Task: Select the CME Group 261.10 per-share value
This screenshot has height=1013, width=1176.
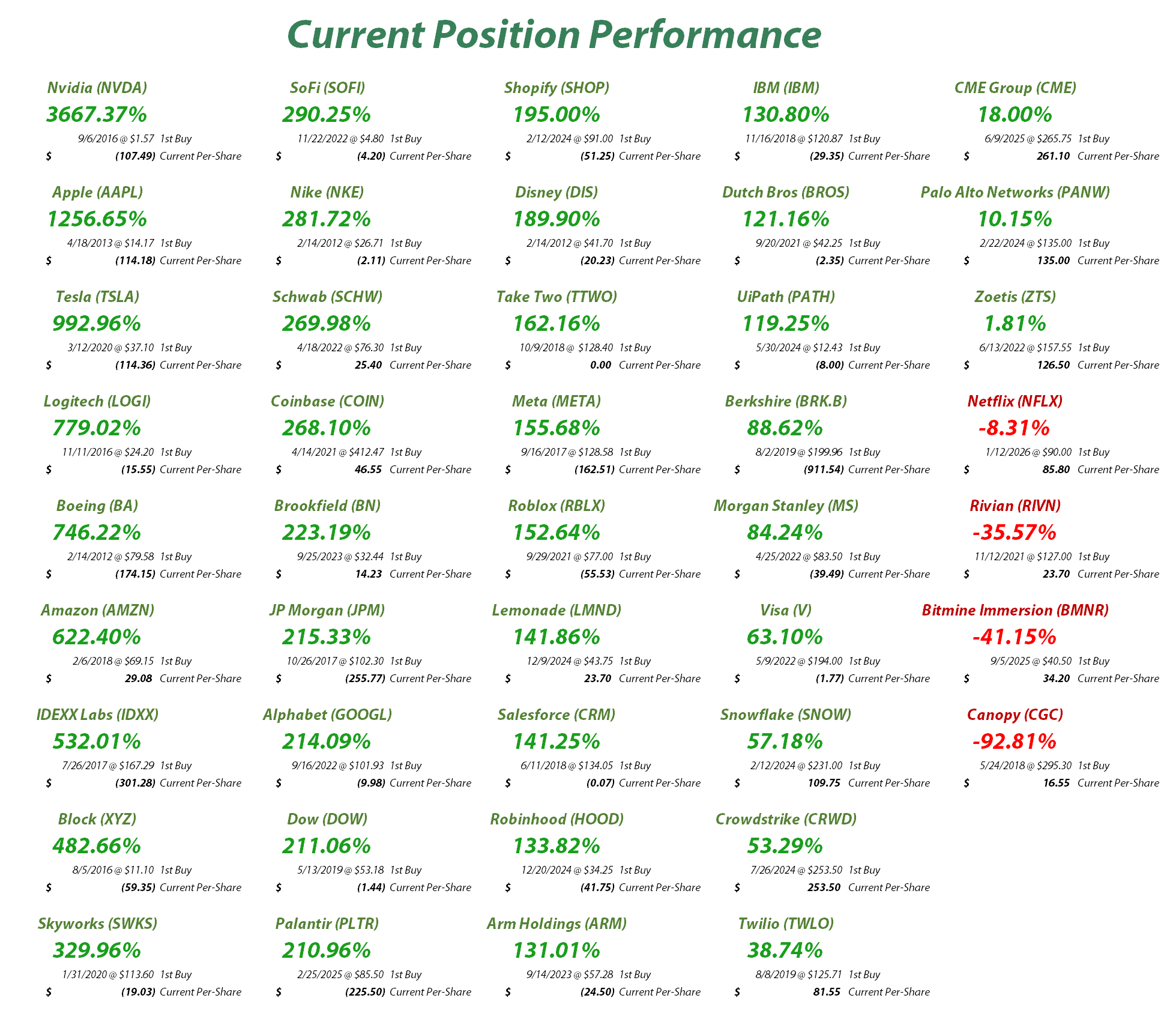Action: pos(1053,156)
